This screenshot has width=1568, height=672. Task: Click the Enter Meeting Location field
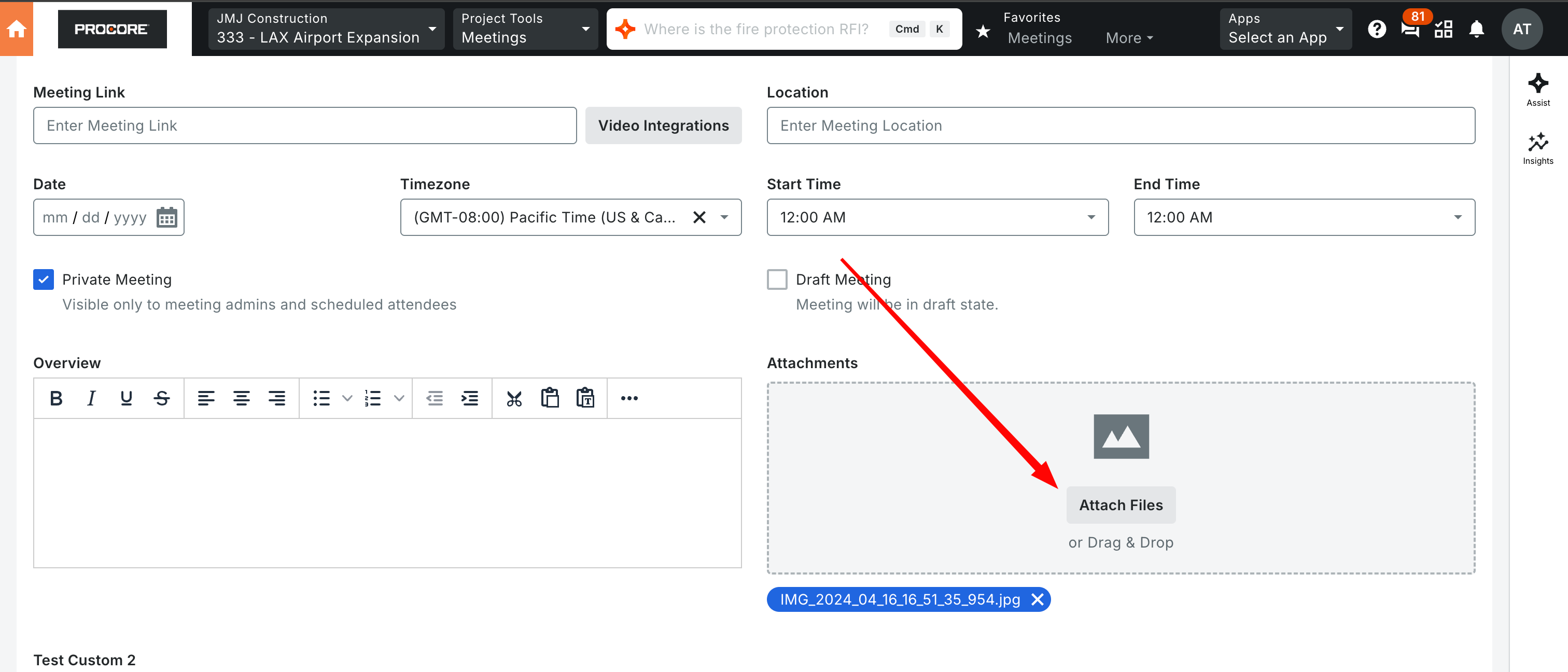(x=1120, y=125)
